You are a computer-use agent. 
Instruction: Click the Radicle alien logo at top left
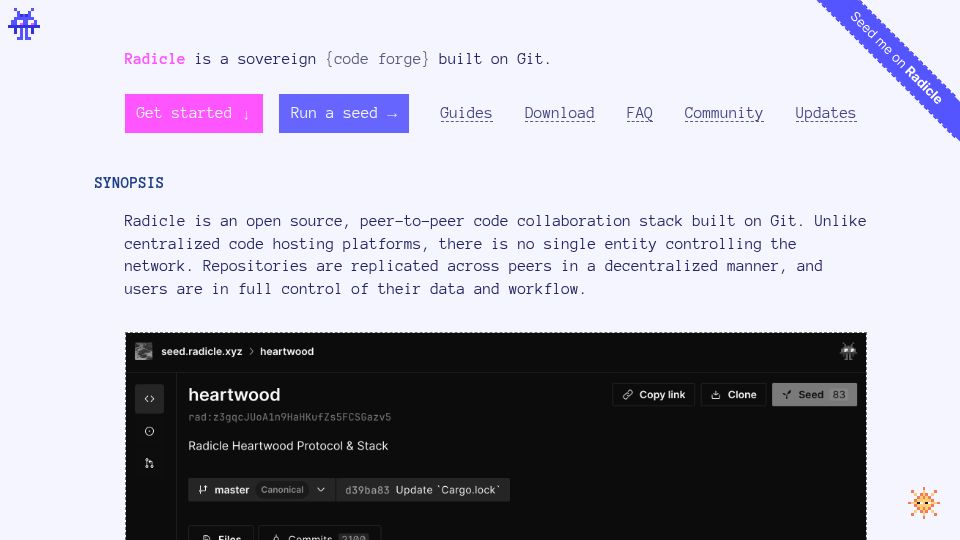tap(24, 24)
